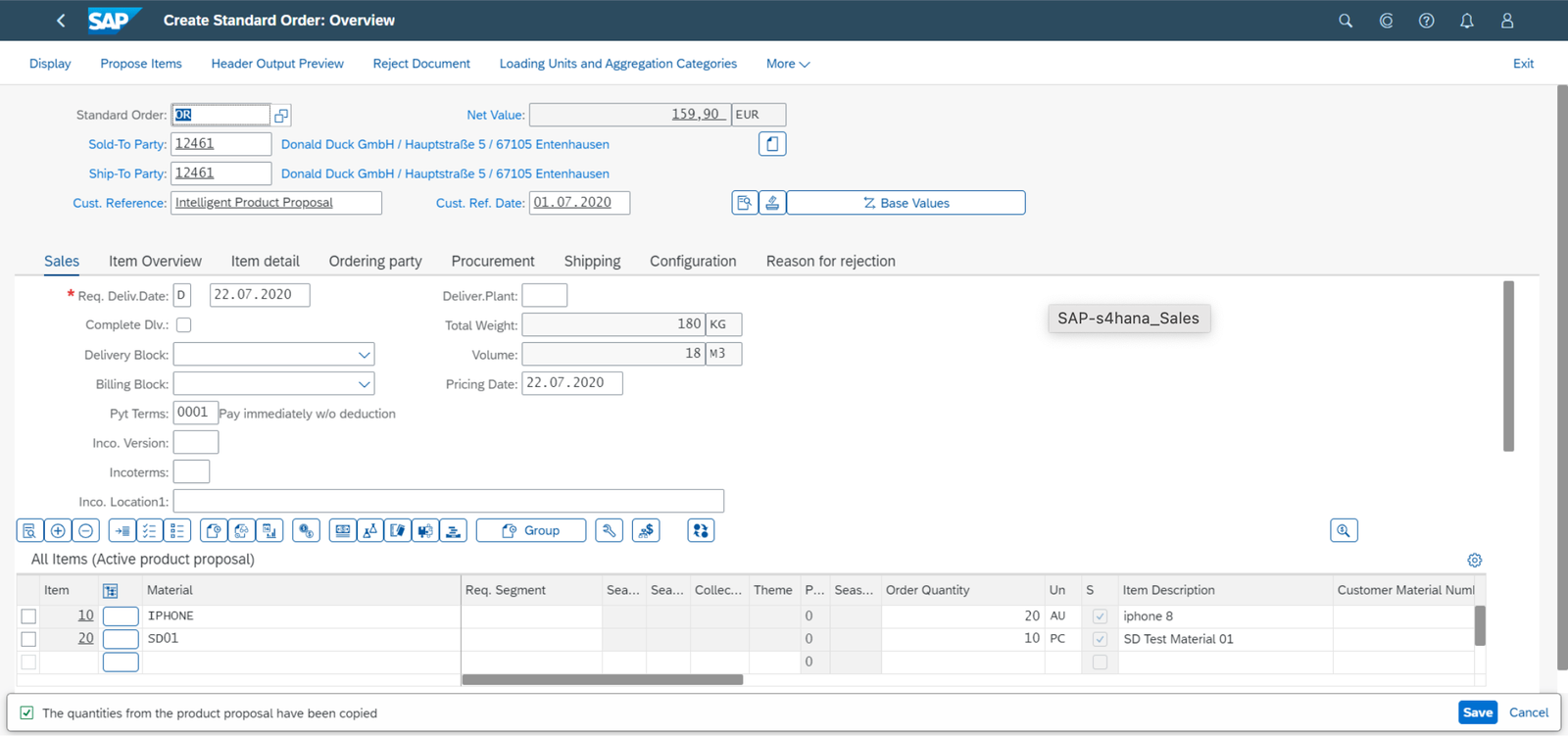
Task: Click the position item arrow-list icon
Action: pos(122,531)
